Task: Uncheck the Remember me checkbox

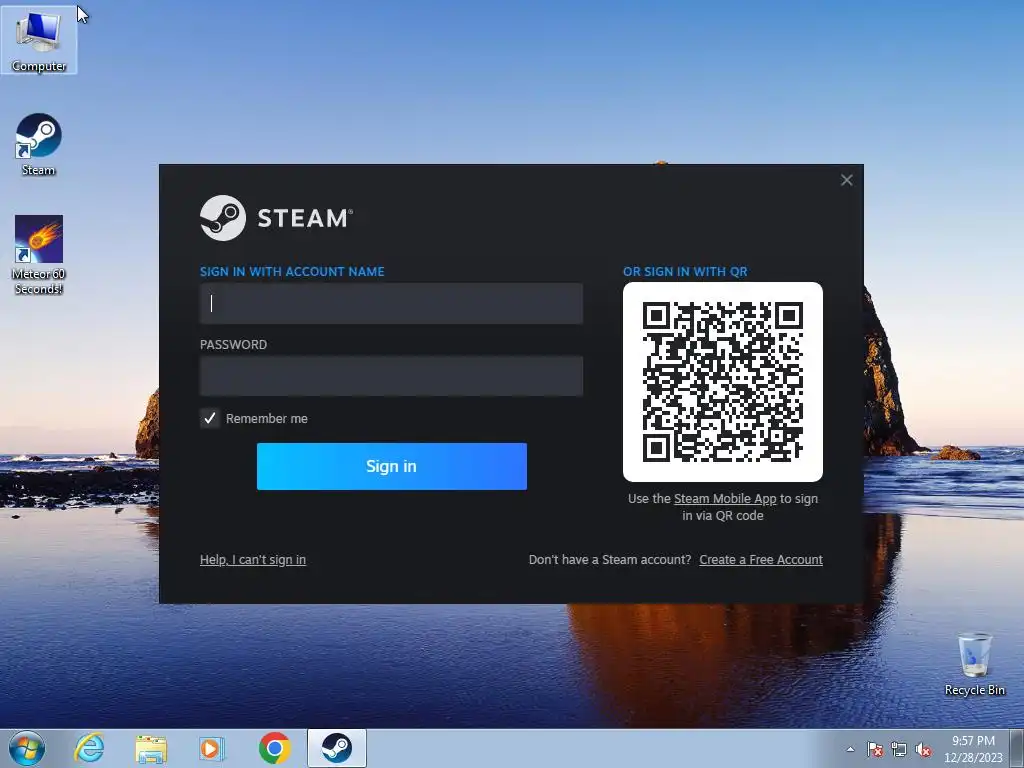Action: click(210, 418)
